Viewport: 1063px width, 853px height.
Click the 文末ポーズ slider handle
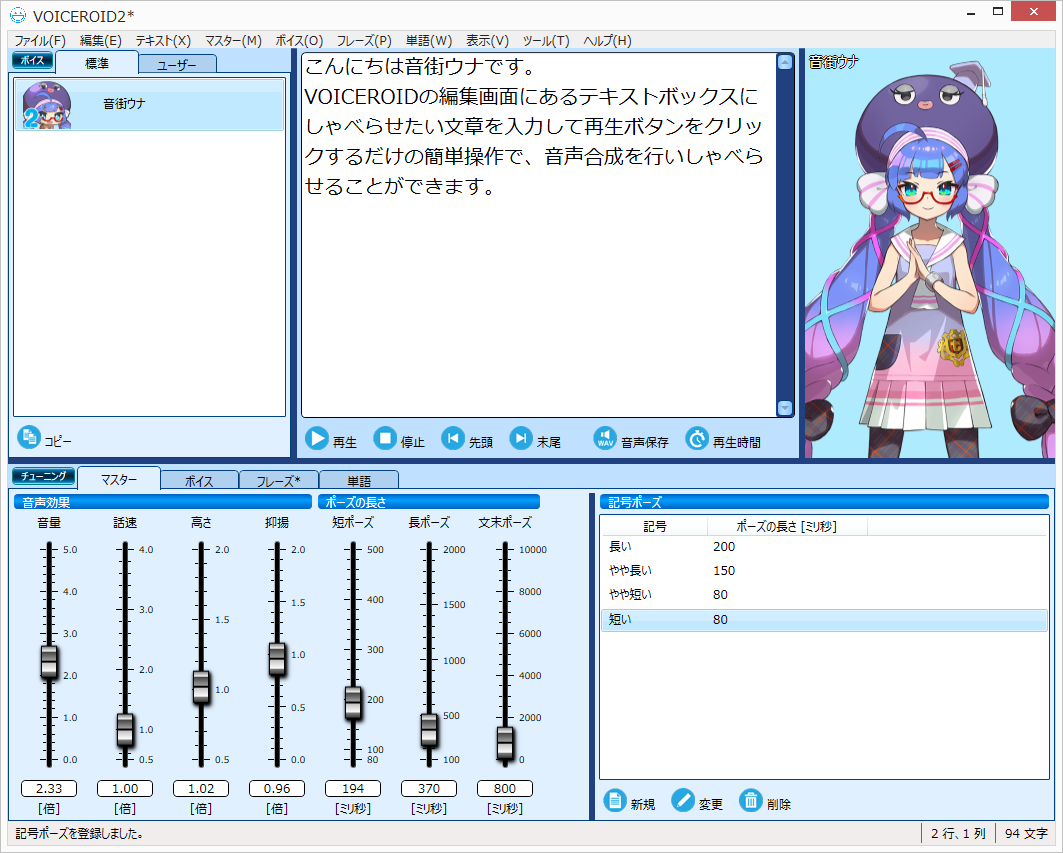pos(505,743)
